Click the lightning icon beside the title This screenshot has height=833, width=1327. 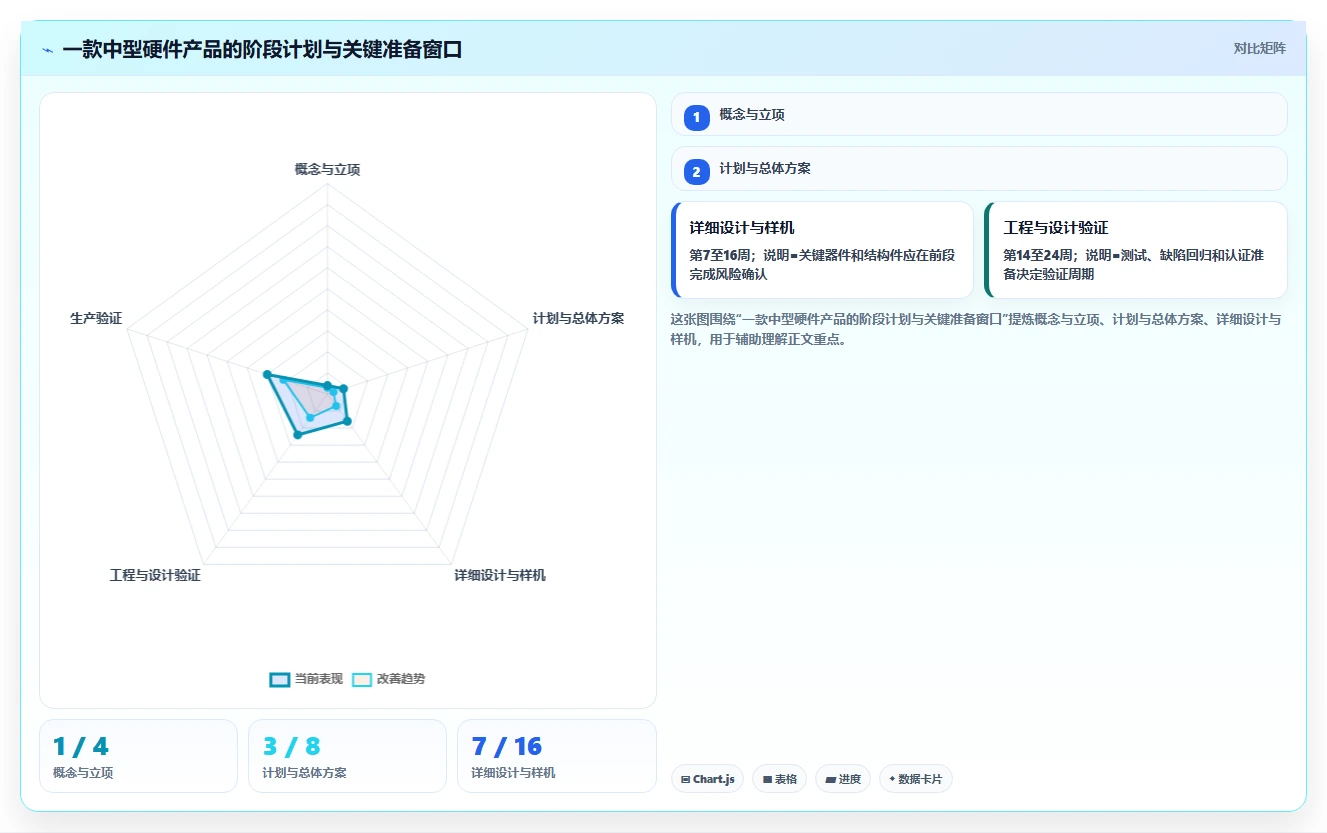pos(47,50)
